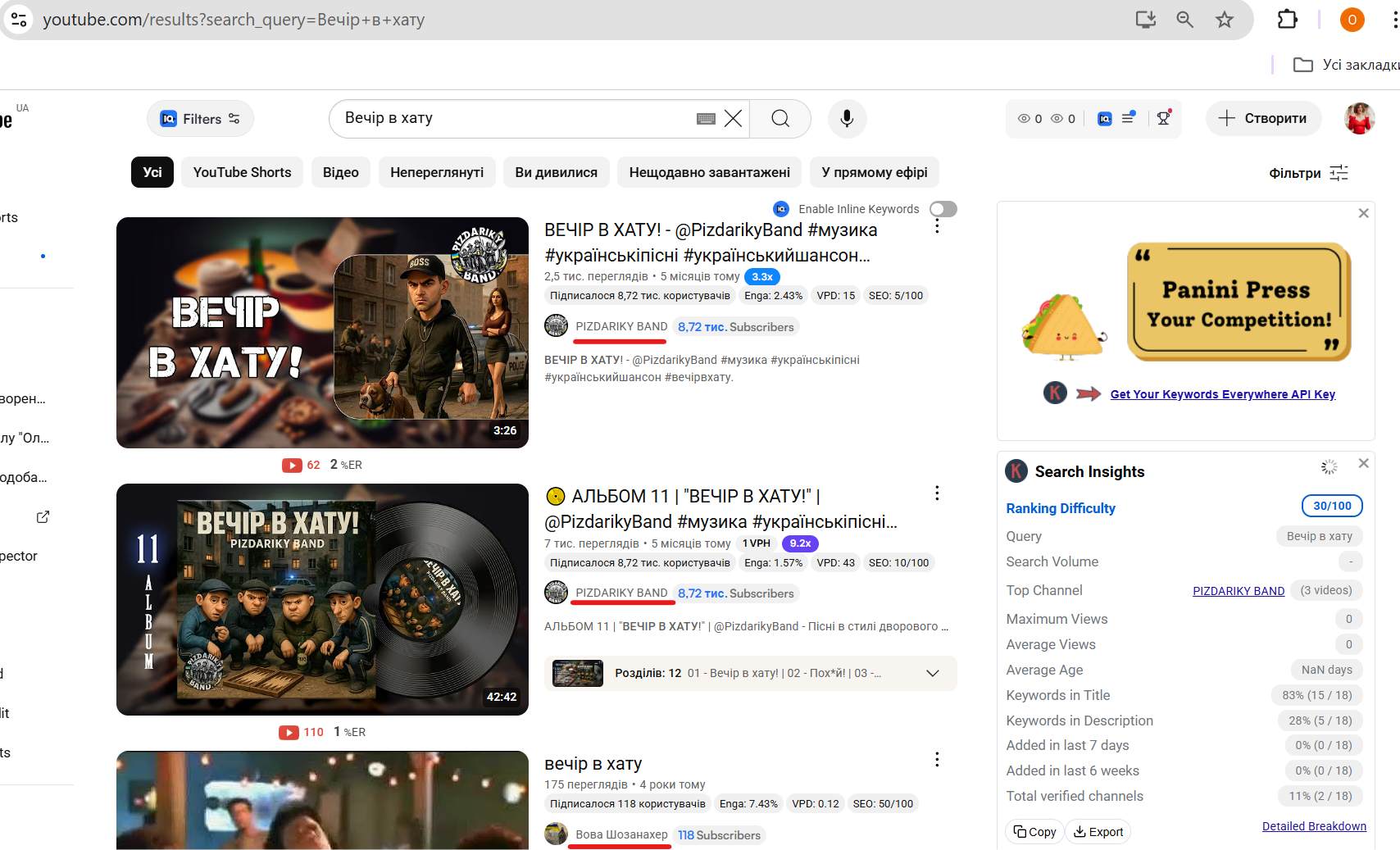1400x850 pixels.
Task: Select У прямому ефірі chip
Action: click(x=875, y=172)
